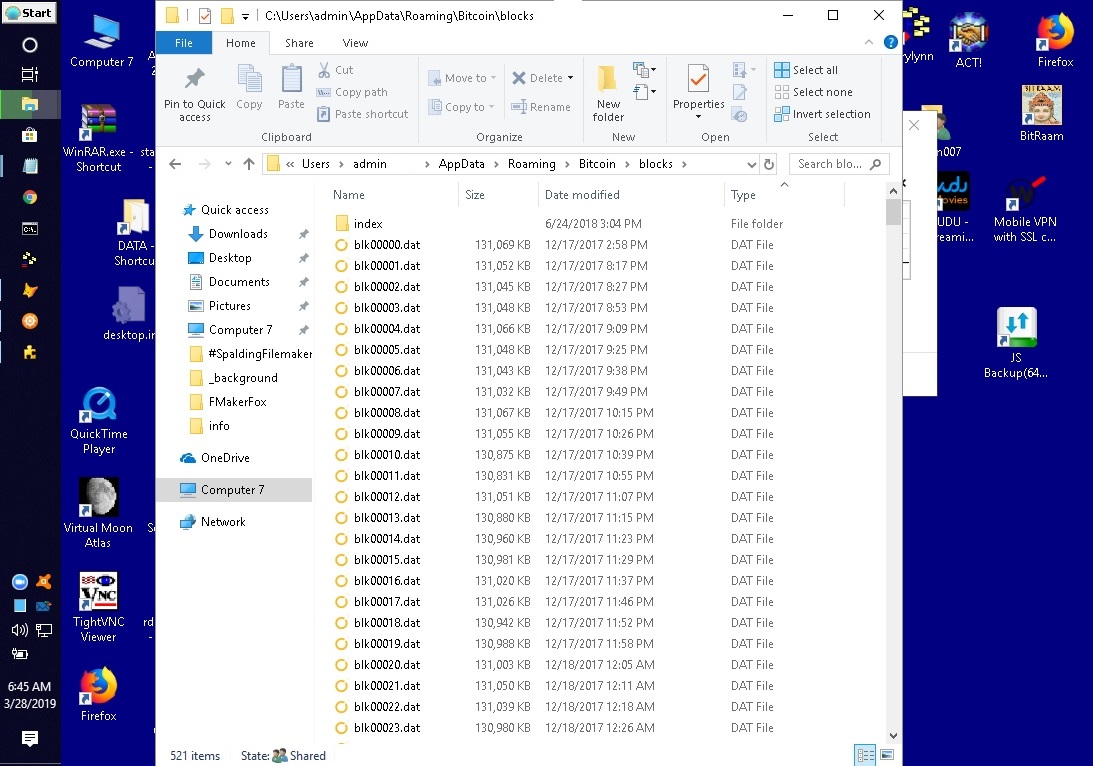The image size is (1093, 766).
Task: Switch to large thumbnails view in status bar
Action: [887, 755]
